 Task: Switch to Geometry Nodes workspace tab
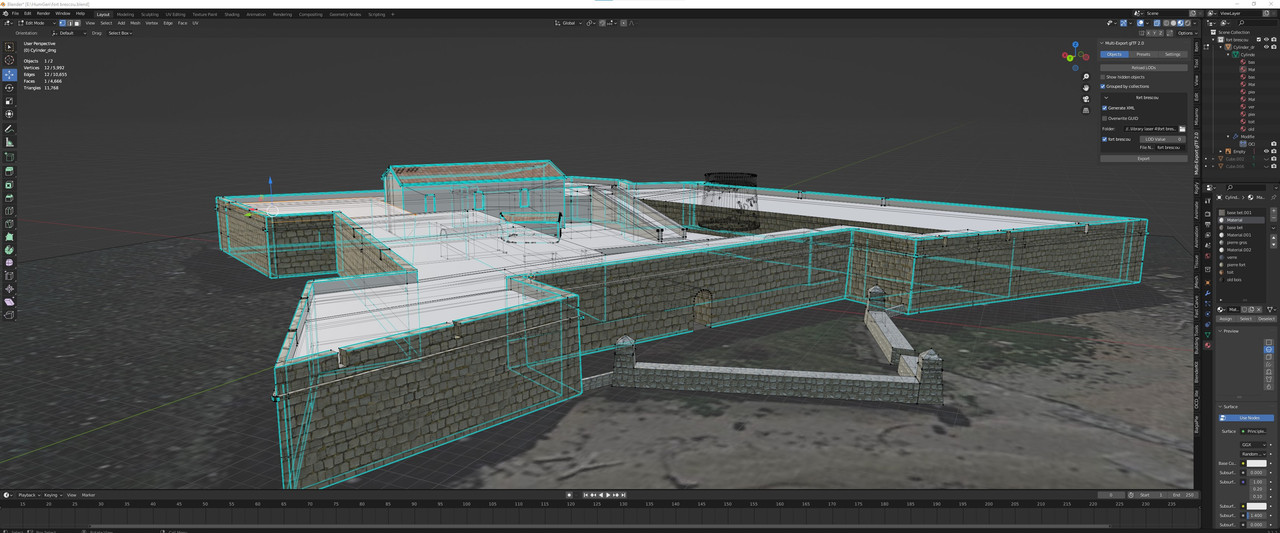point(345,14)
